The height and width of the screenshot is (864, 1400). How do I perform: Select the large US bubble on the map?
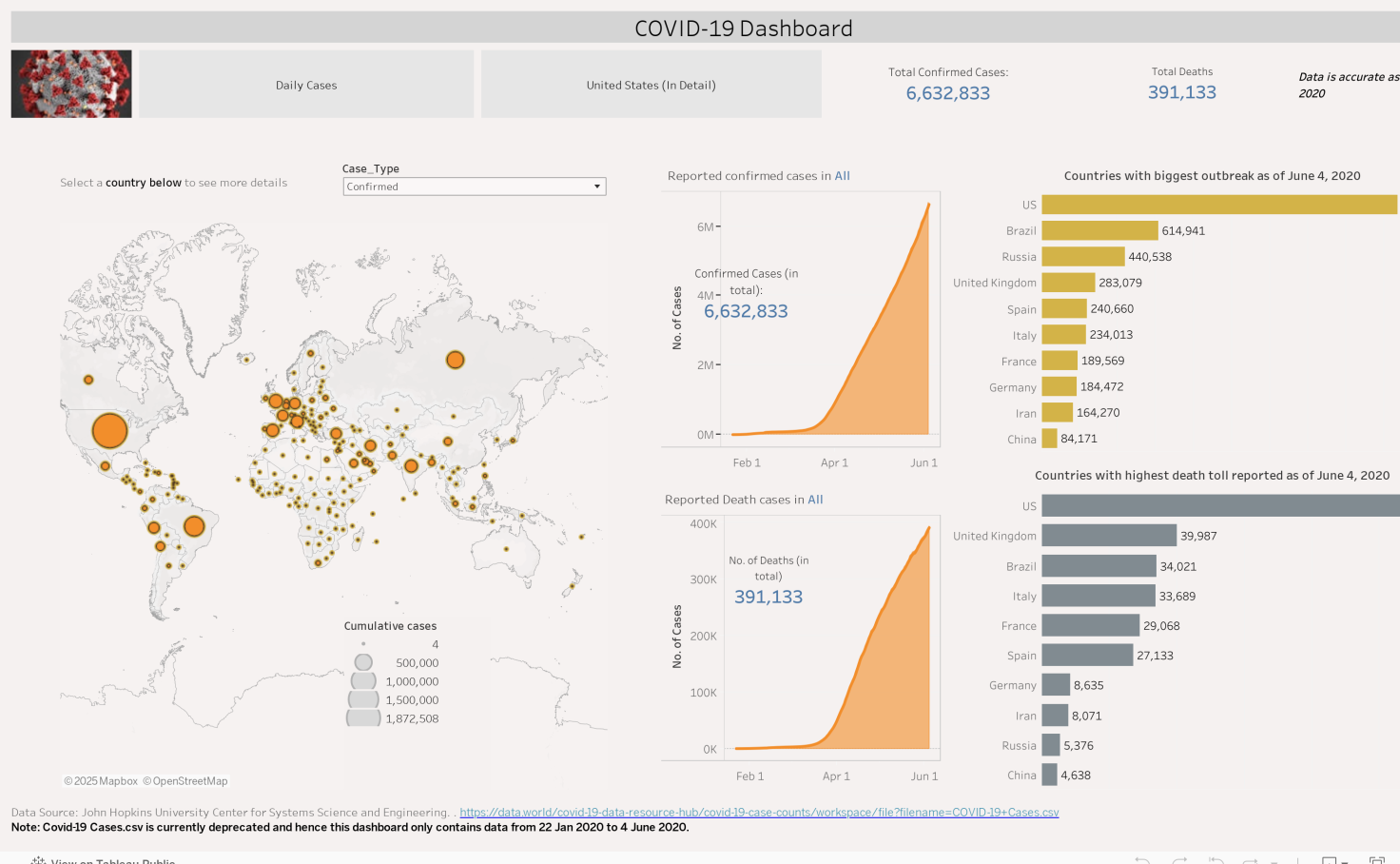[110, 430]
